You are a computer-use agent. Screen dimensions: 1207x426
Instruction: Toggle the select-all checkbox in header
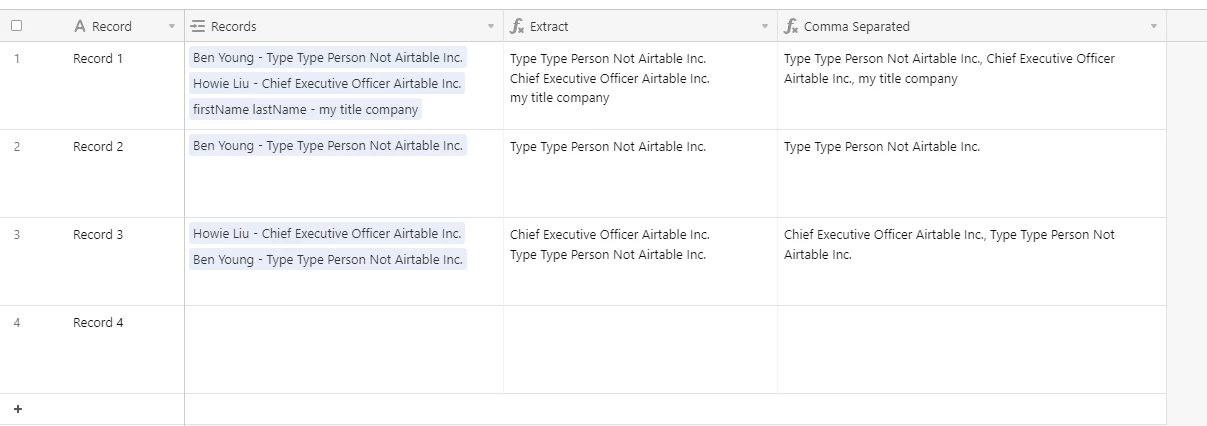coord(17,27)
